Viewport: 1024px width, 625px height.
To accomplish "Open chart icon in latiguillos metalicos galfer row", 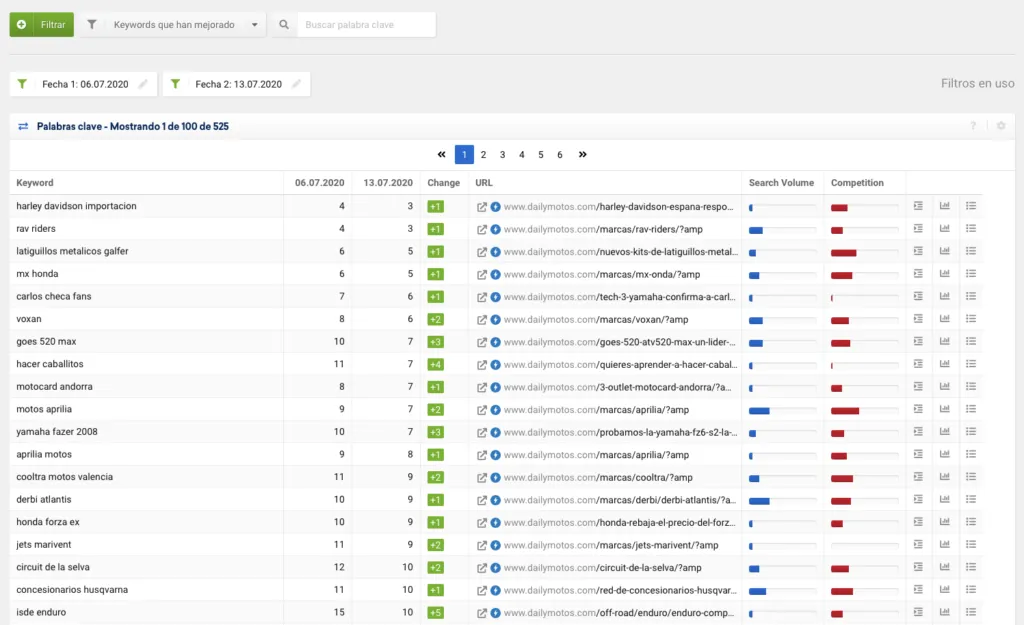I will coord(944,251).
